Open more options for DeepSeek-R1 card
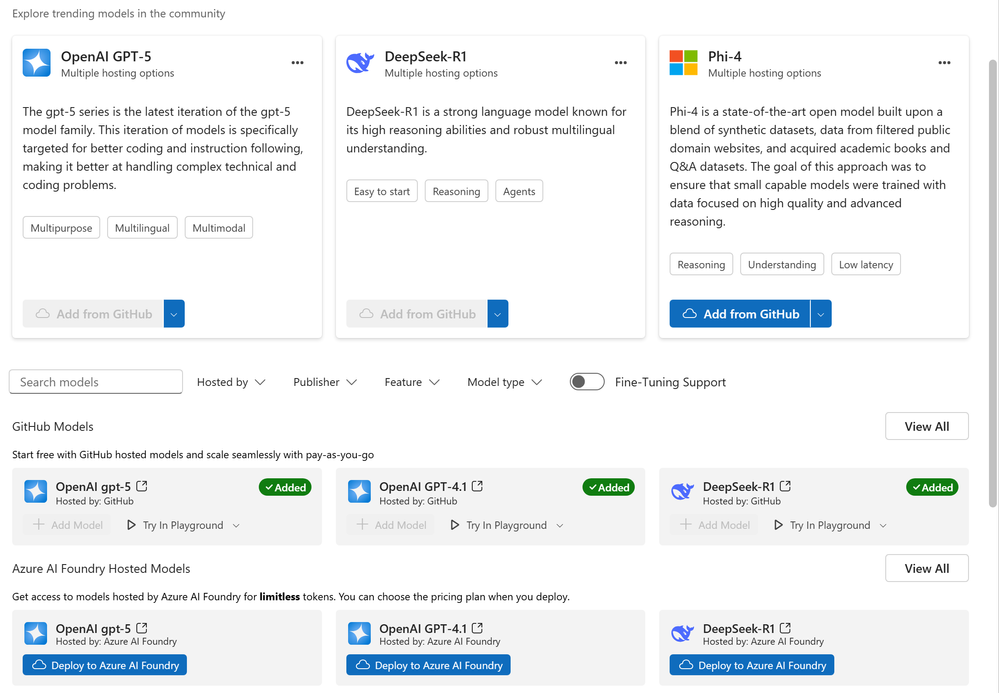The height and width of the screenshot is (693, 999). [x=621, y=62]
